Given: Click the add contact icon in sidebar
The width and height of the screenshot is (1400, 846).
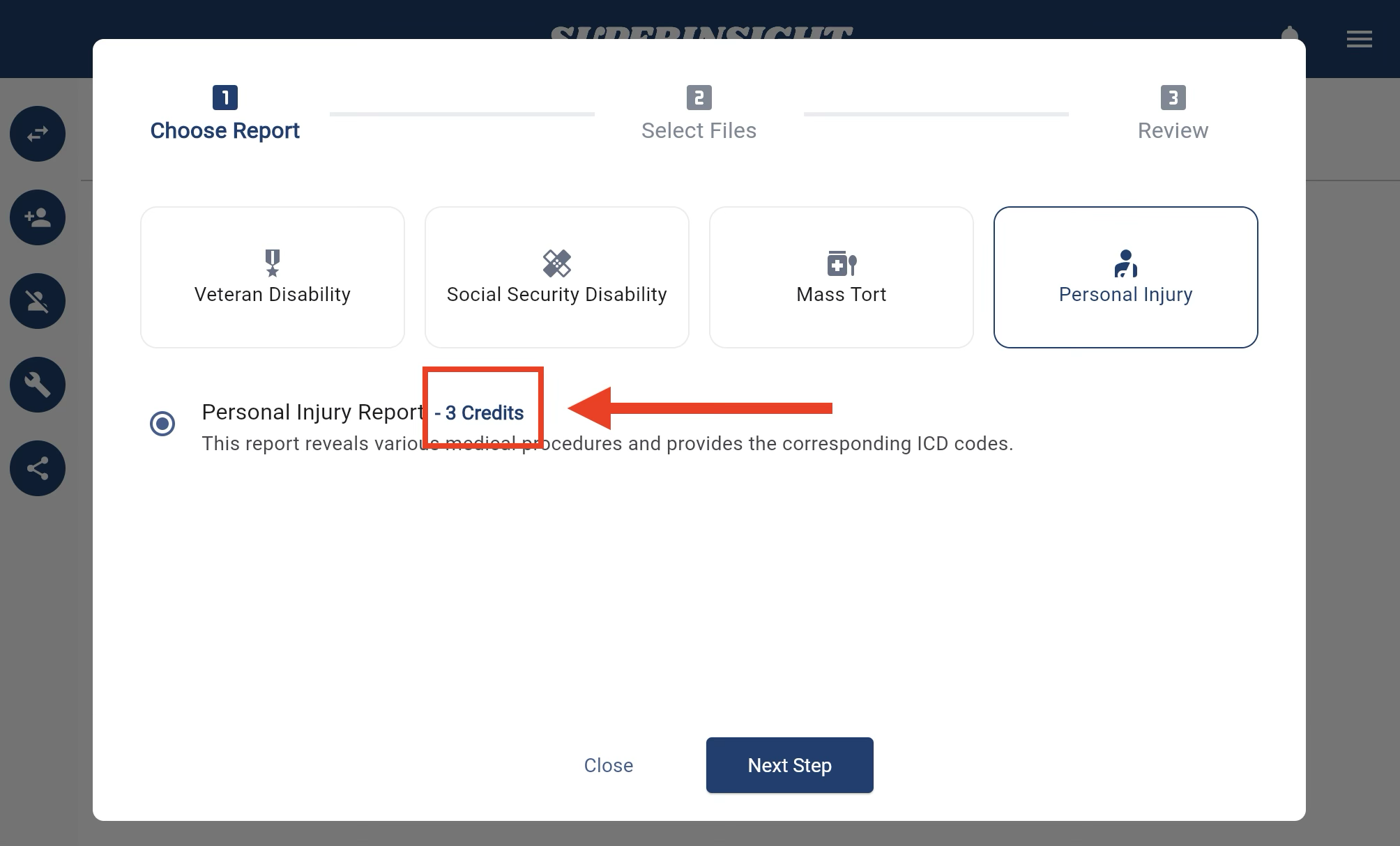Looking at the screenshot, I should (39, 217).
